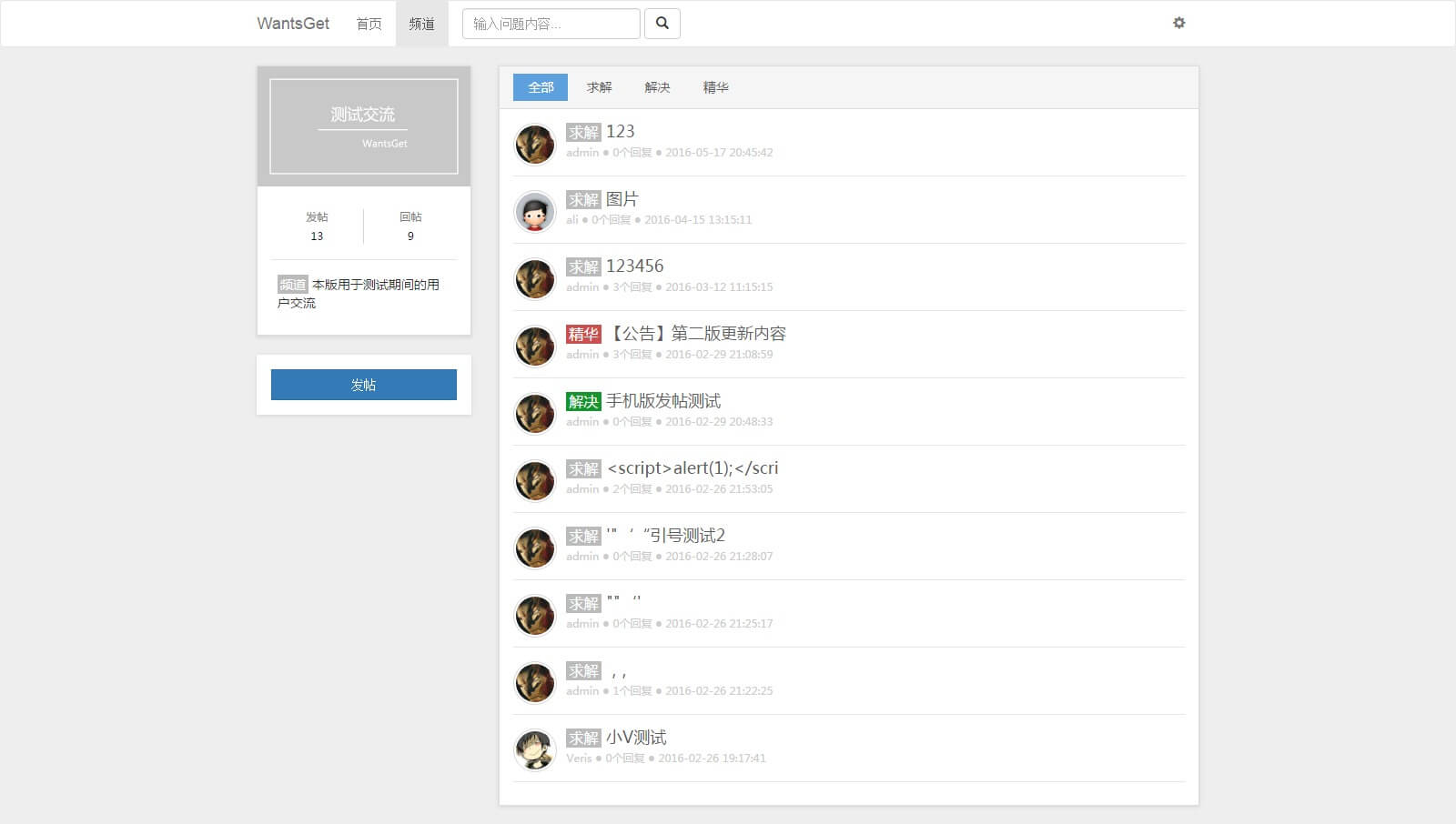Click ali's avatar beside the 图片 post
The width and height of the screenshot is (1456, 824).
(x=534, y=212)
